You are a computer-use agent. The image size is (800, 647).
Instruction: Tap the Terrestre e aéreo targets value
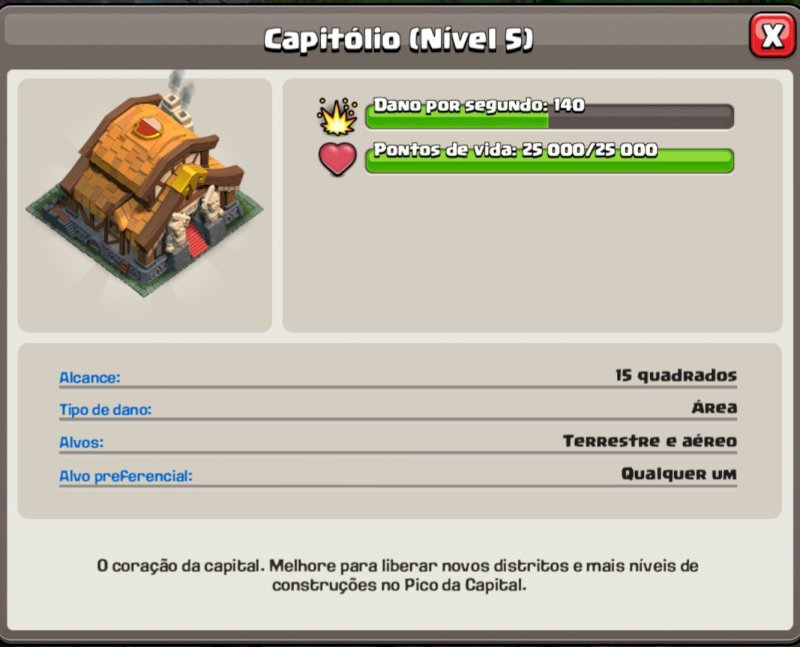pyautogui.click(x=650, y=441)
